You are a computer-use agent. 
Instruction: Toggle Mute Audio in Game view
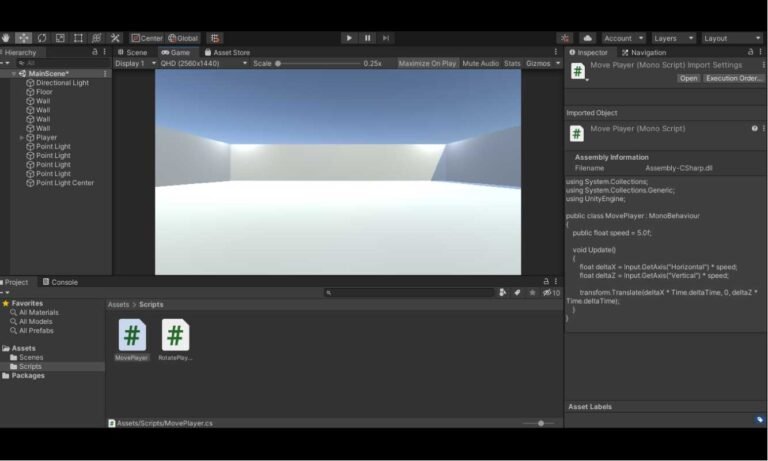(480, 63)
